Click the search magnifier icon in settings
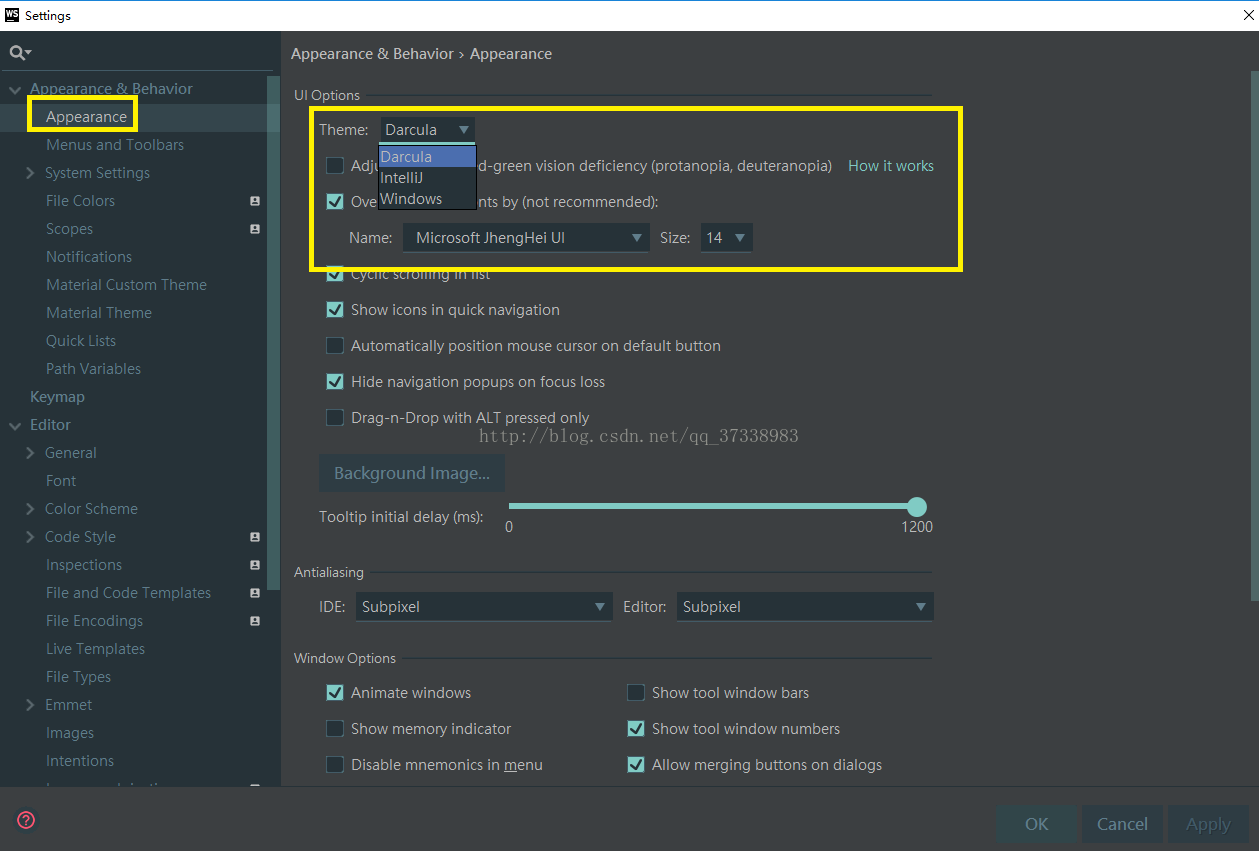1259x851 pixels. [19, 53]
